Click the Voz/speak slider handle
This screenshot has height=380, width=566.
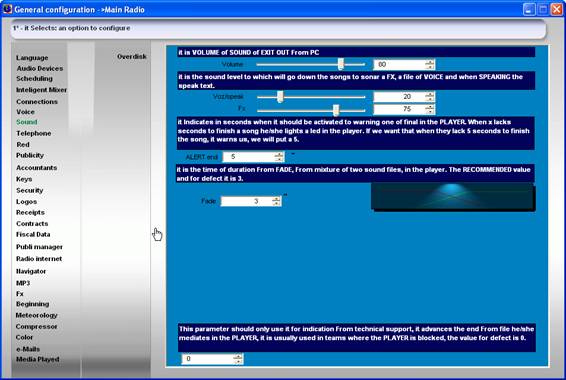pyautogui.click(x=280, y=96)
